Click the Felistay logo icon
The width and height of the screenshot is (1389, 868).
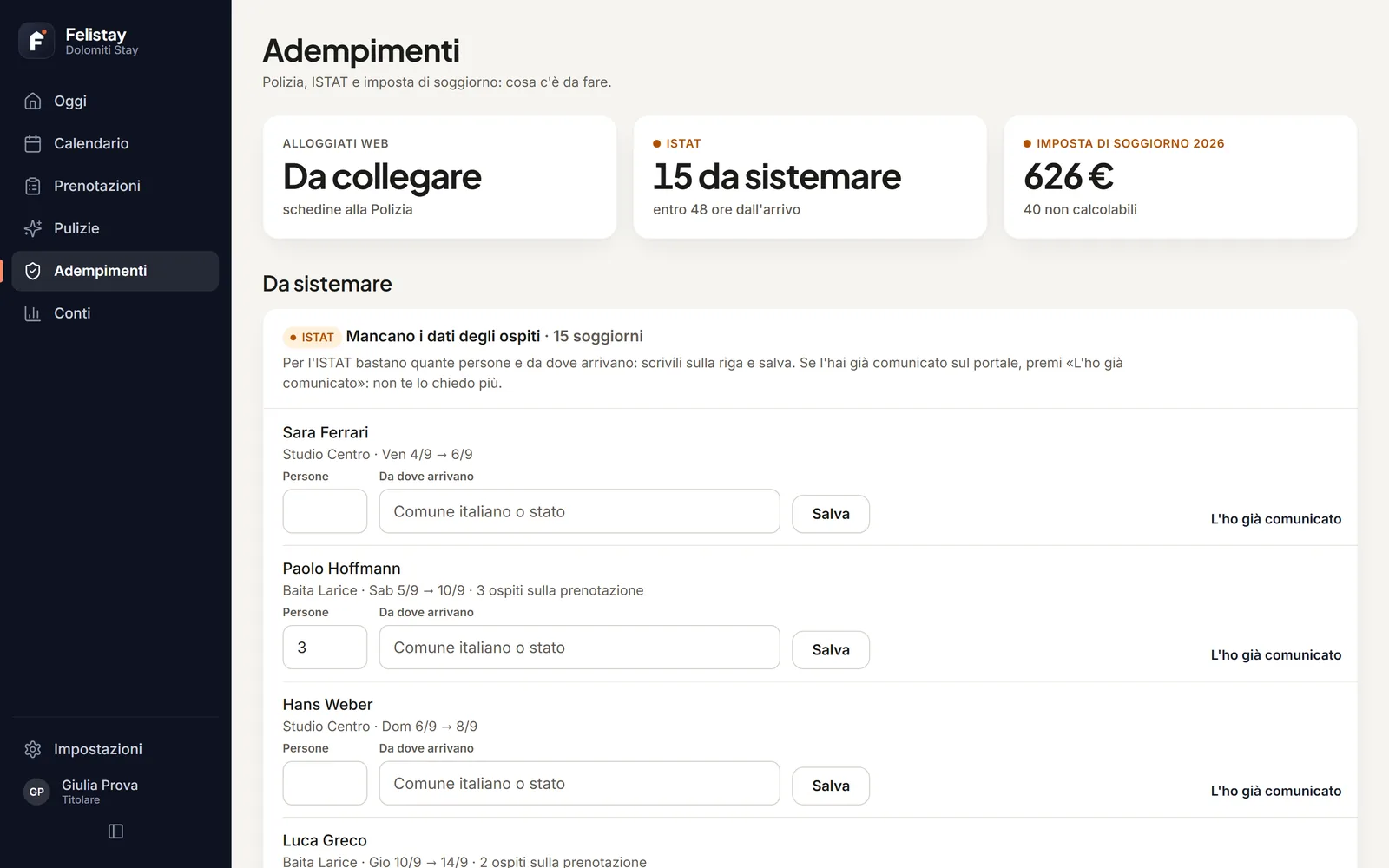tap(36, 41)
